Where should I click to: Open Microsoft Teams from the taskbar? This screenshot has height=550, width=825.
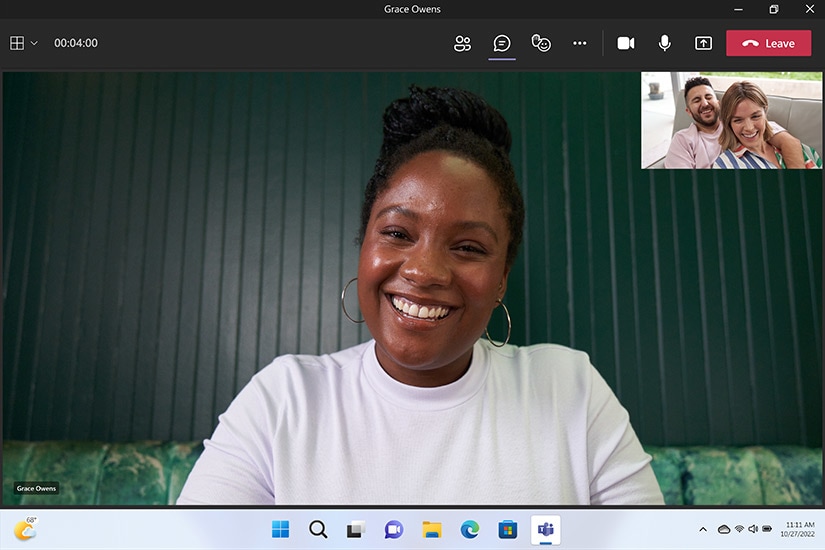(546, 529)
